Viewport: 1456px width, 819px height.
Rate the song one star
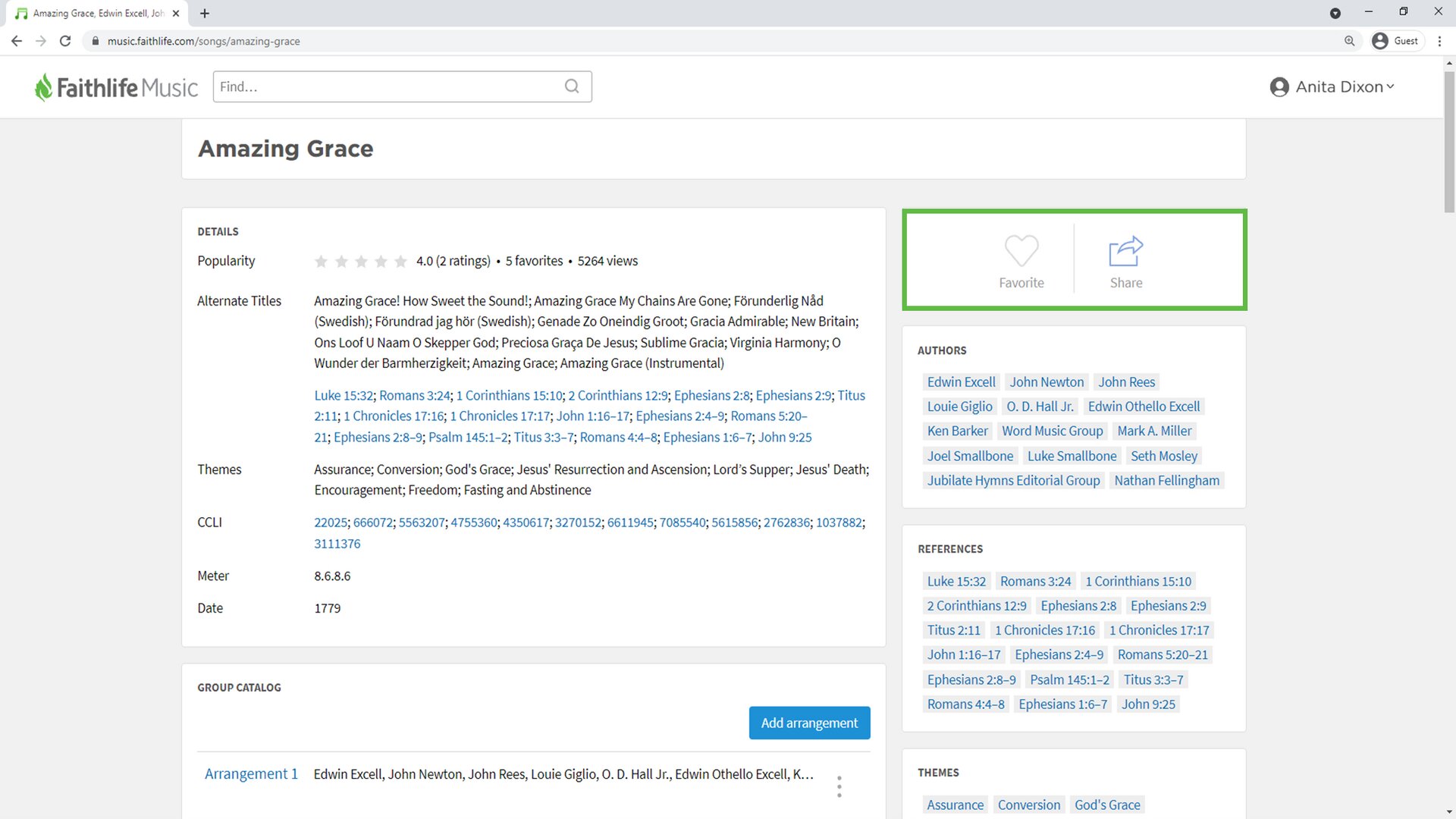click(321, 262)
